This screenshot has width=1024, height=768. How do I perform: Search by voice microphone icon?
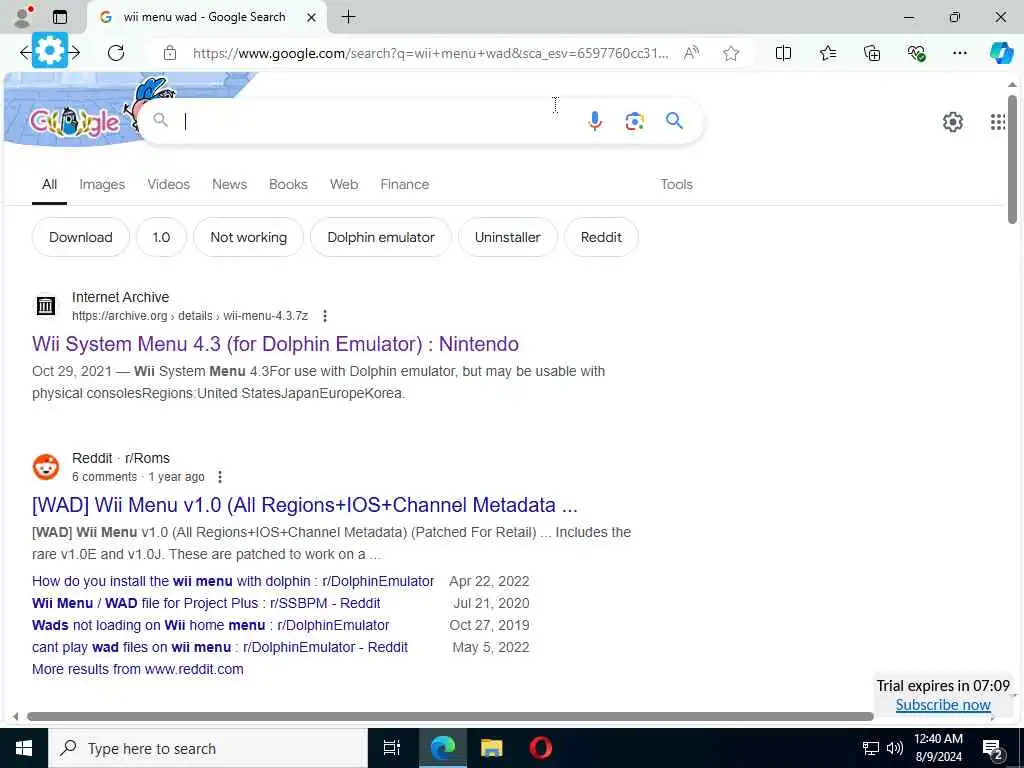tap(594, 121)
